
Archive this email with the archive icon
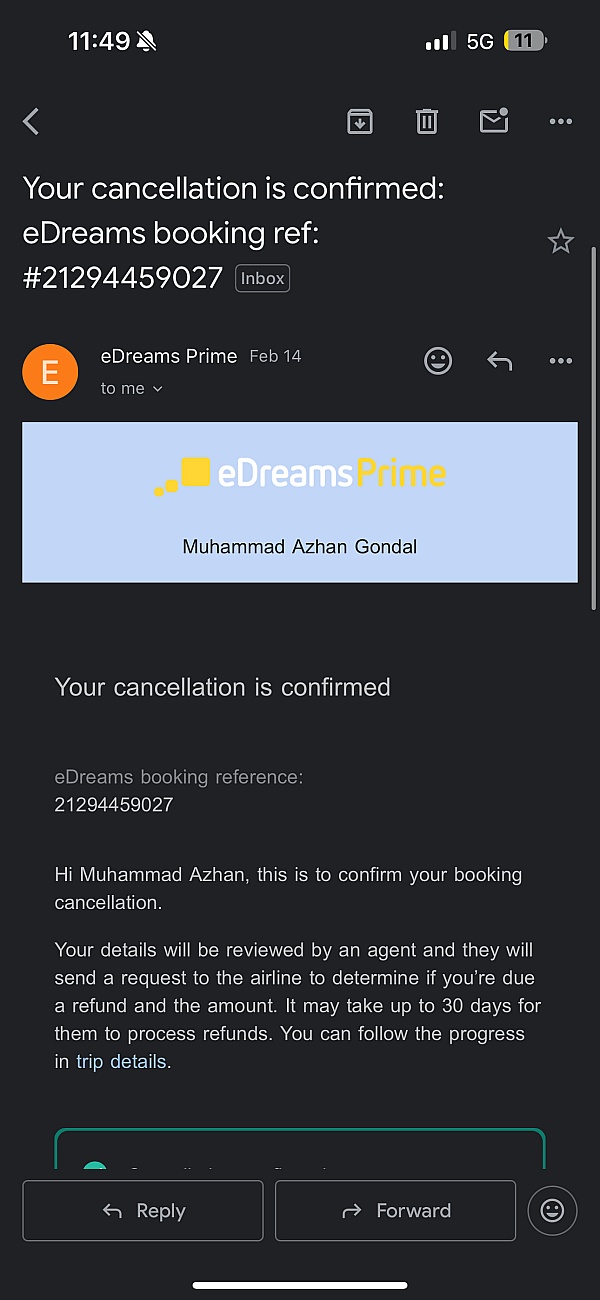[x=360, y=122]
